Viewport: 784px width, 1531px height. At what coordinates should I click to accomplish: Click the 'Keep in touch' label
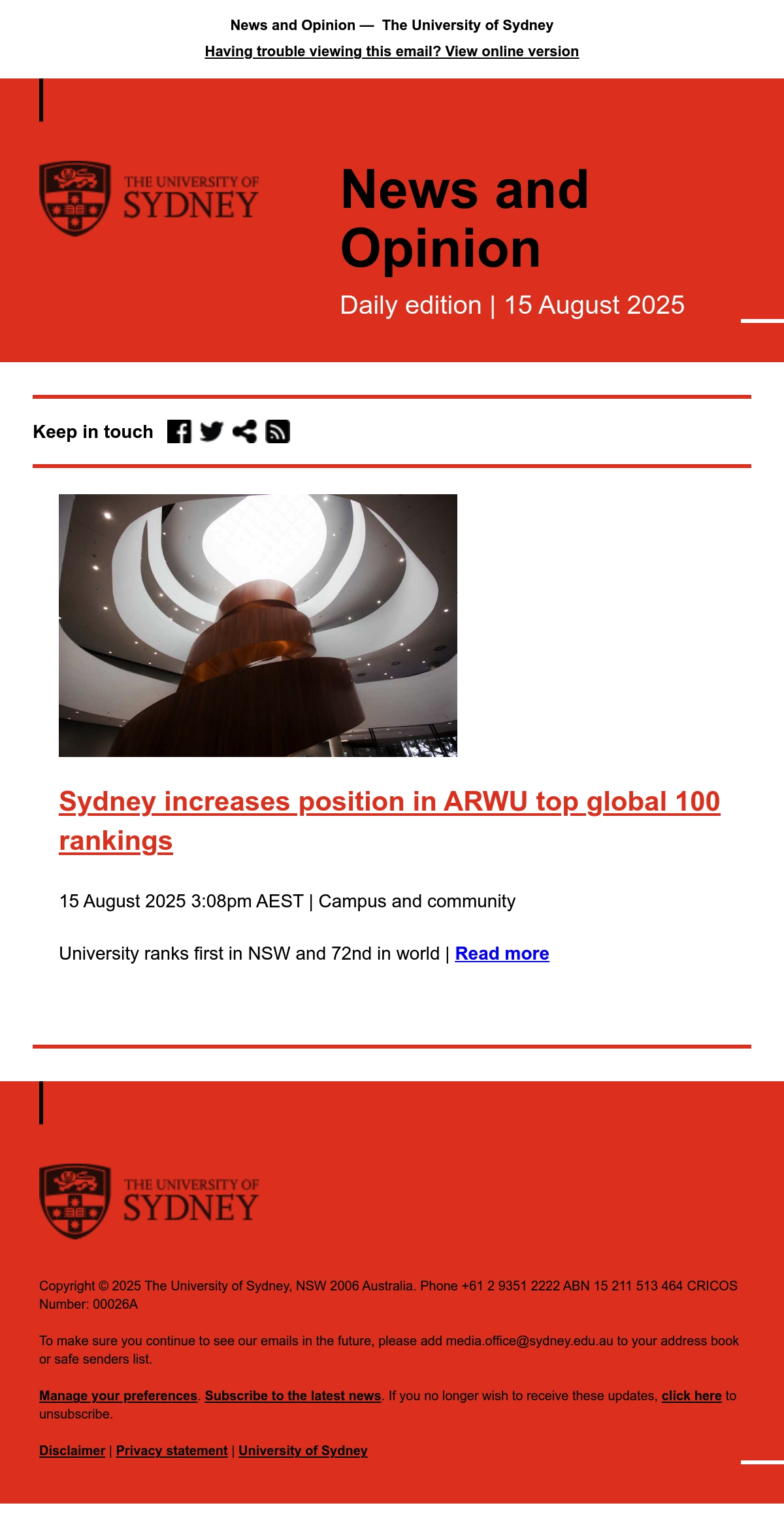93,432
